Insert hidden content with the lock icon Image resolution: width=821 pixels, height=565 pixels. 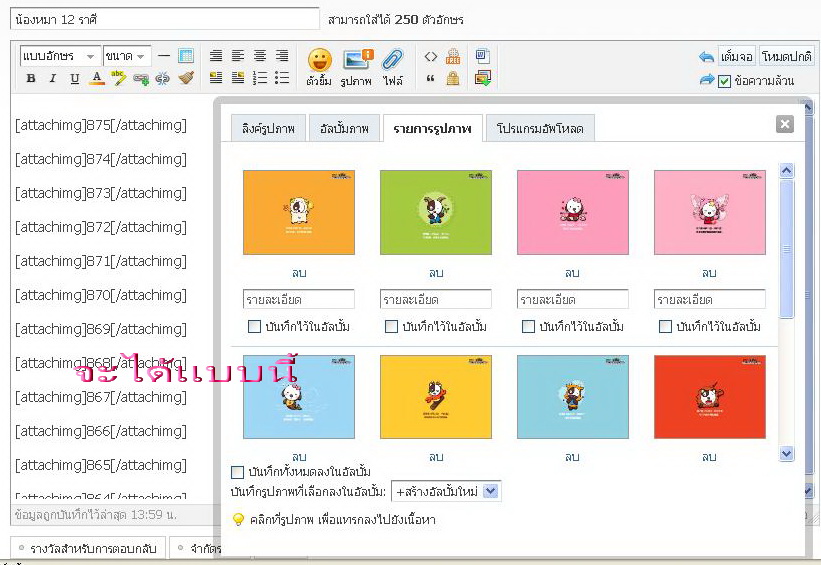453,79
